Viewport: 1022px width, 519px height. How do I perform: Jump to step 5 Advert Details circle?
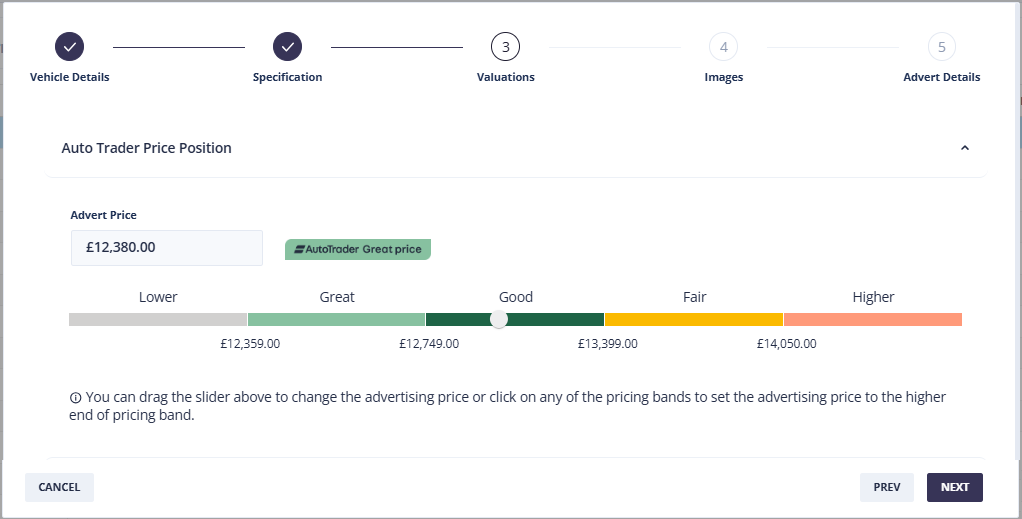tap(941, 46)
